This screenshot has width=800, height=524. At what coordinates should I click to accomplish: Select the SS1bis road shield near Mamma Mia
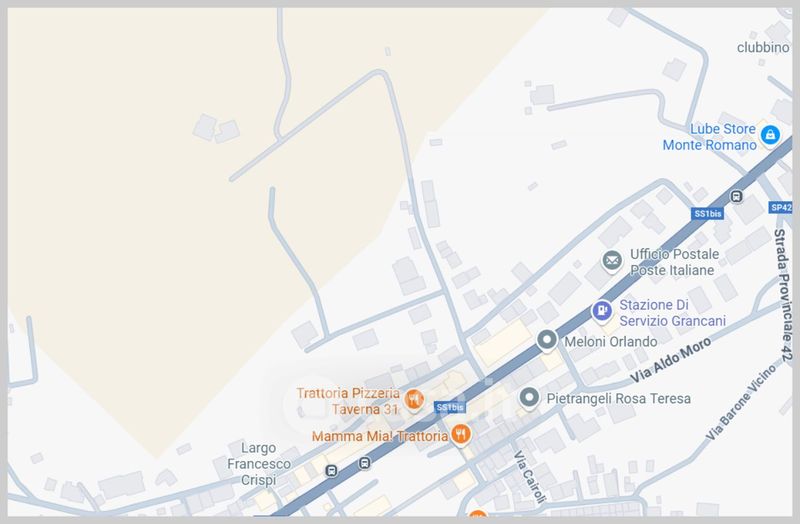[449, 407]
